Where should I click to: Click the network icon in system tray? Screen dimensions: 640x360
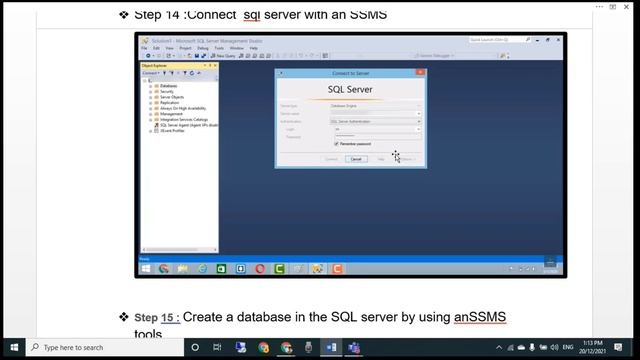(x=510, y=347)
